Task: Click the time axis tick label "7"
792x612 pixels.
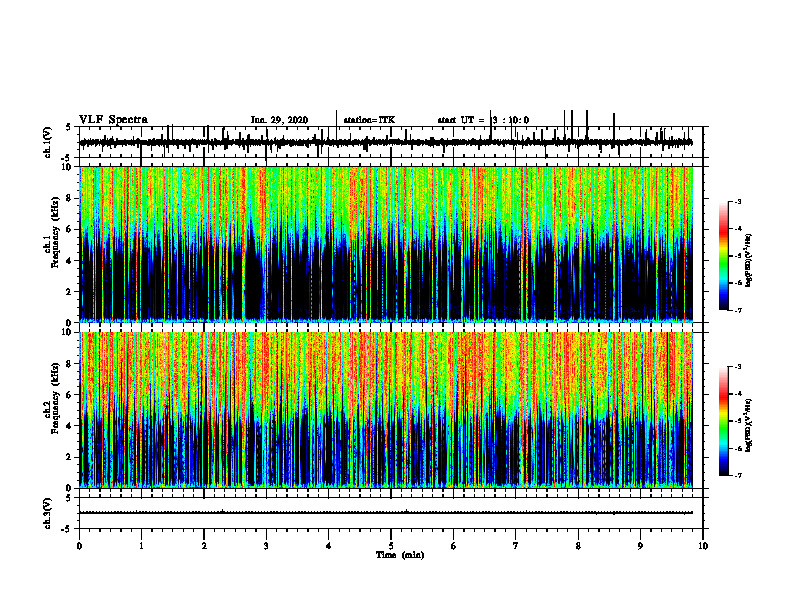Action: (516, 546)
